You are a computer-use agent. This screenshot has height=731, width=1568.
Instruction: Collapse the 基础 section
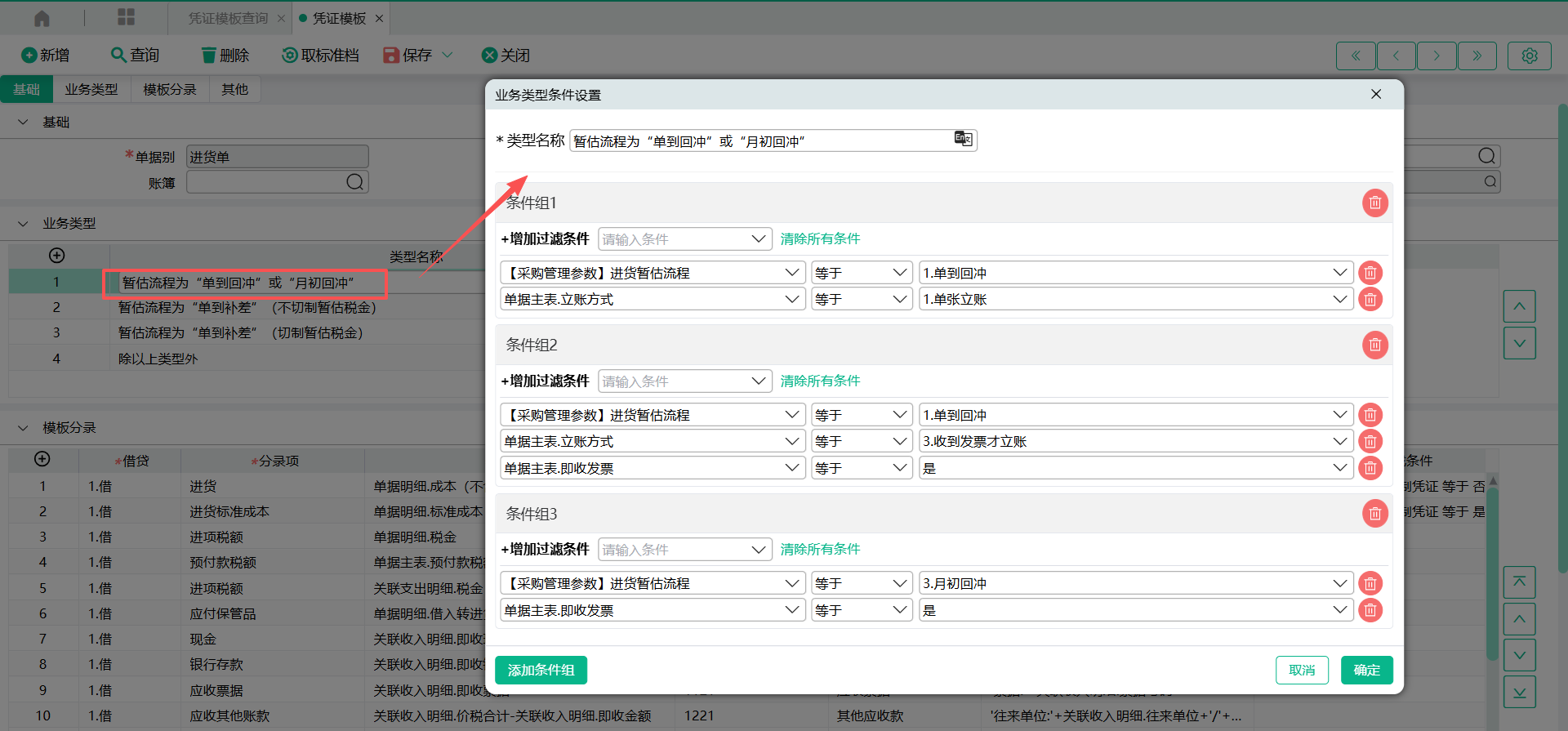pyautogui.click(x=23, y=122)
